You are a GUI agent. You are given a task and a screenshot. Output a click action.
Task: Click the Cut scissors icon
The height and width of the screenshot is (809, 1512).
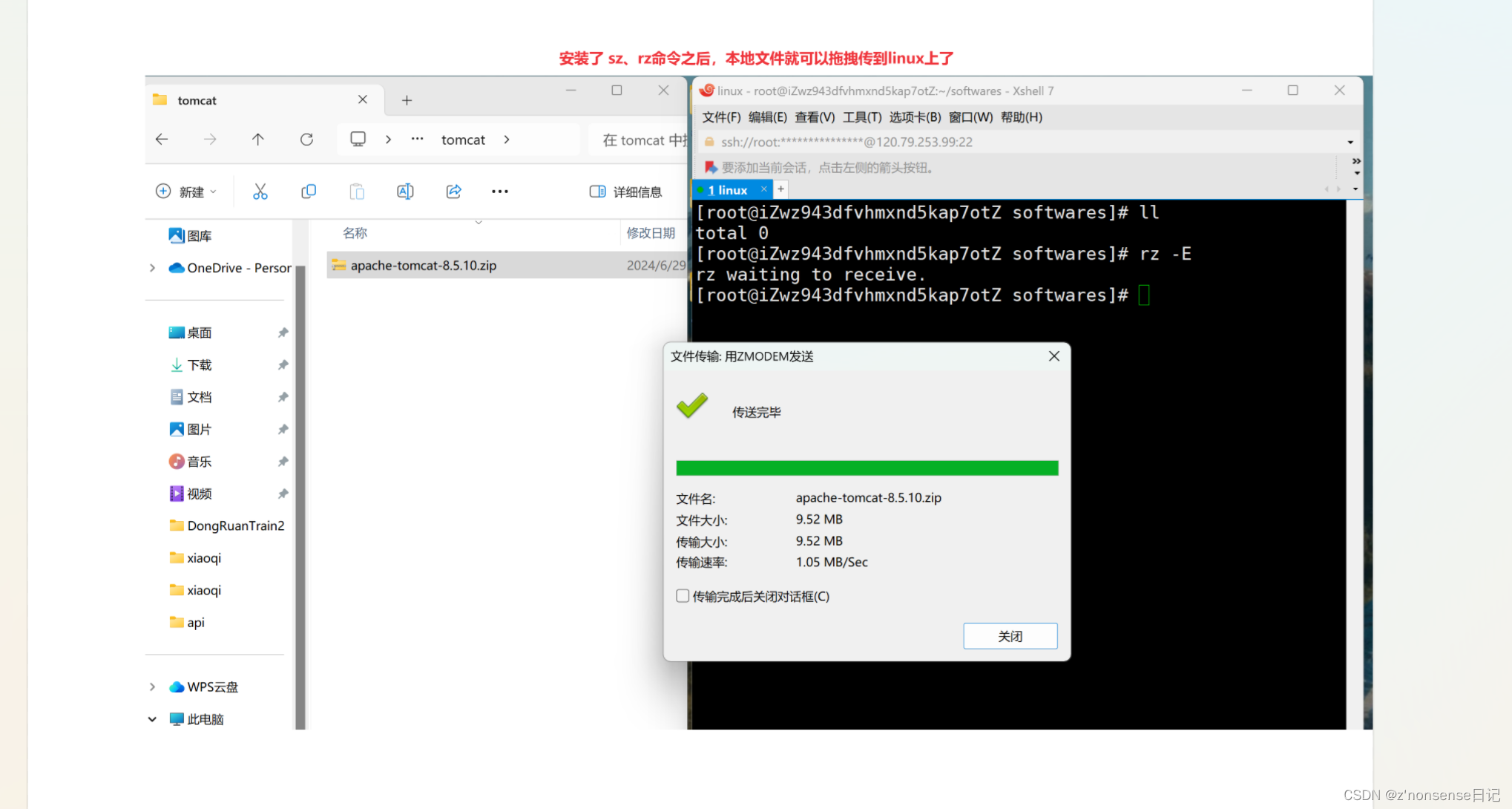260,191
